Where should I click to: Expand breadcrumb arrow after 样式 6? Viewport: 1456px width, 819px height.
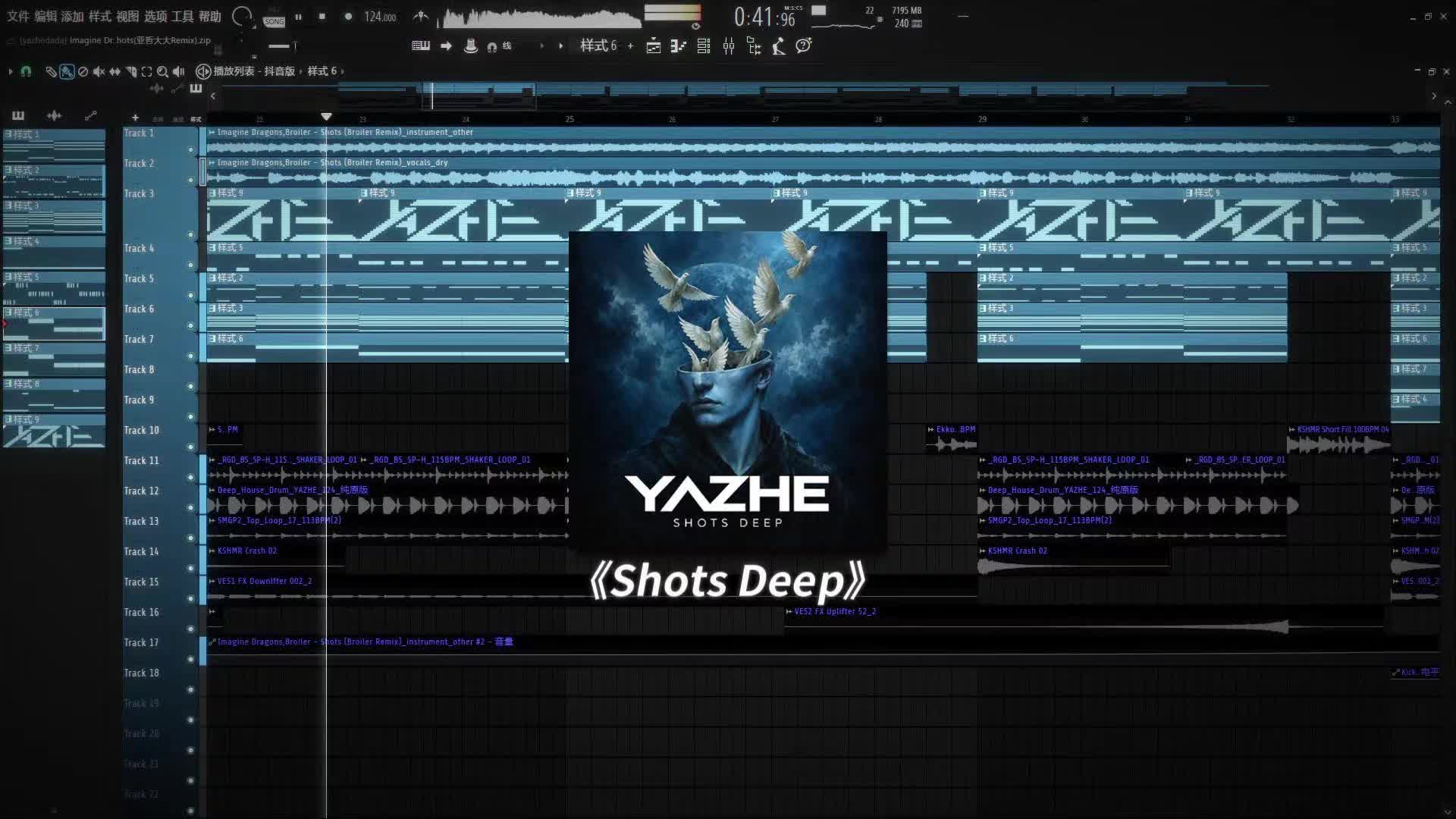click(343, 71)
